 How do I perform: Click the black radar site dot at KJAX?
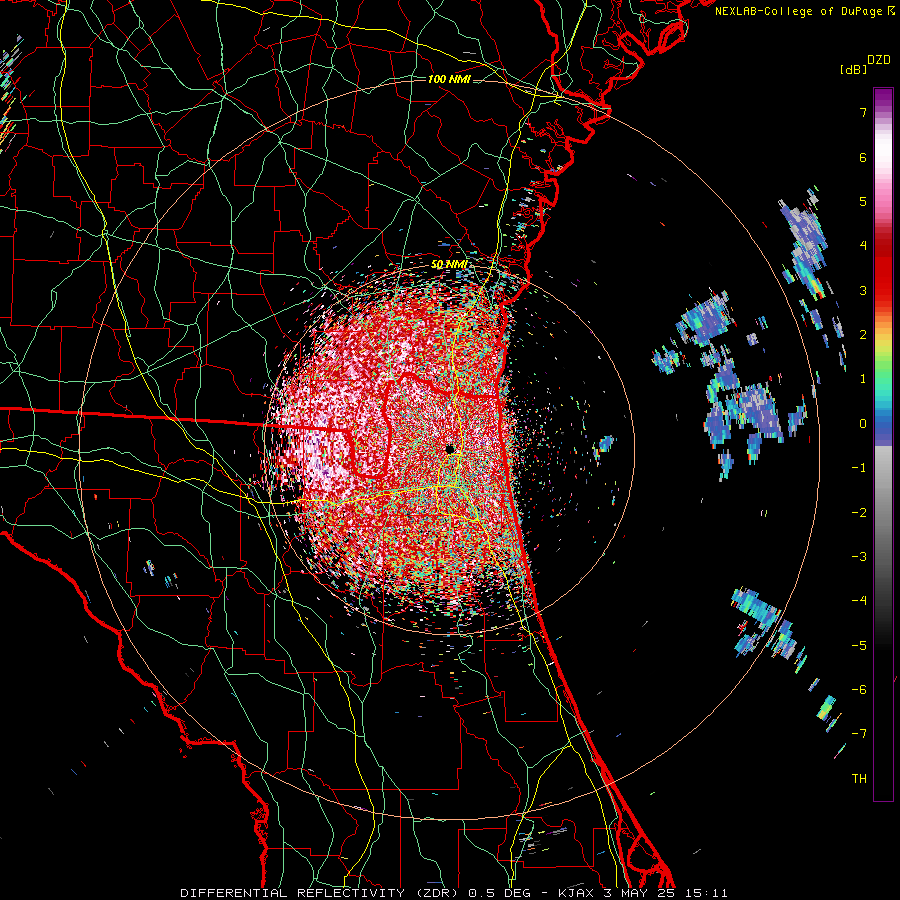450,449
